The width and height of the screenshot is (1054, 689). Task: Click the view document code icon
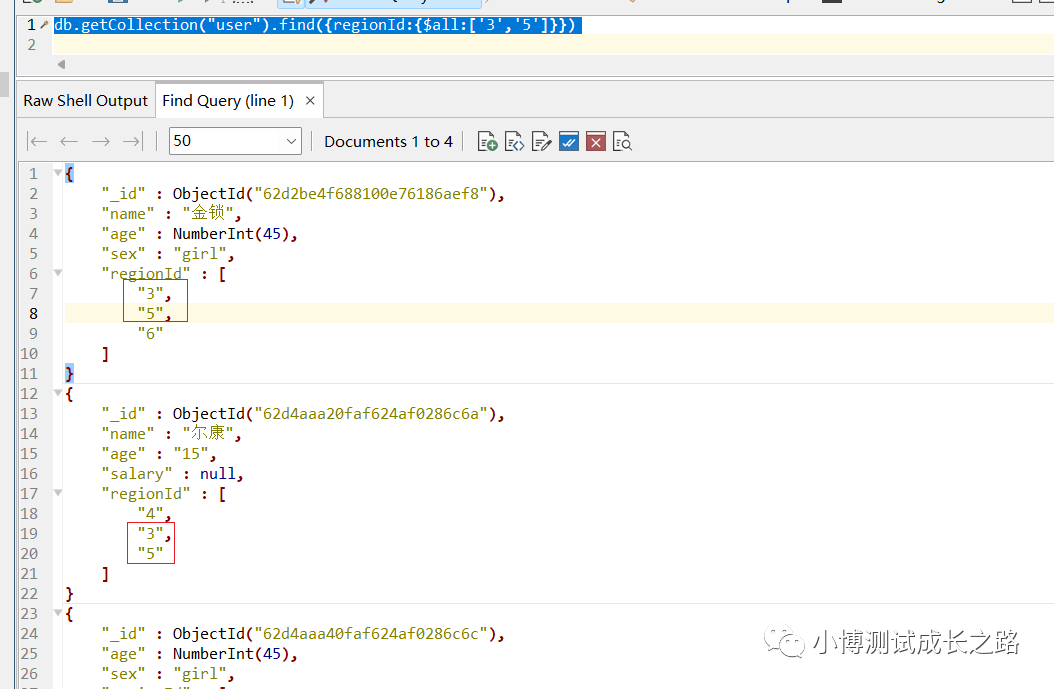(x=514, y=142)
